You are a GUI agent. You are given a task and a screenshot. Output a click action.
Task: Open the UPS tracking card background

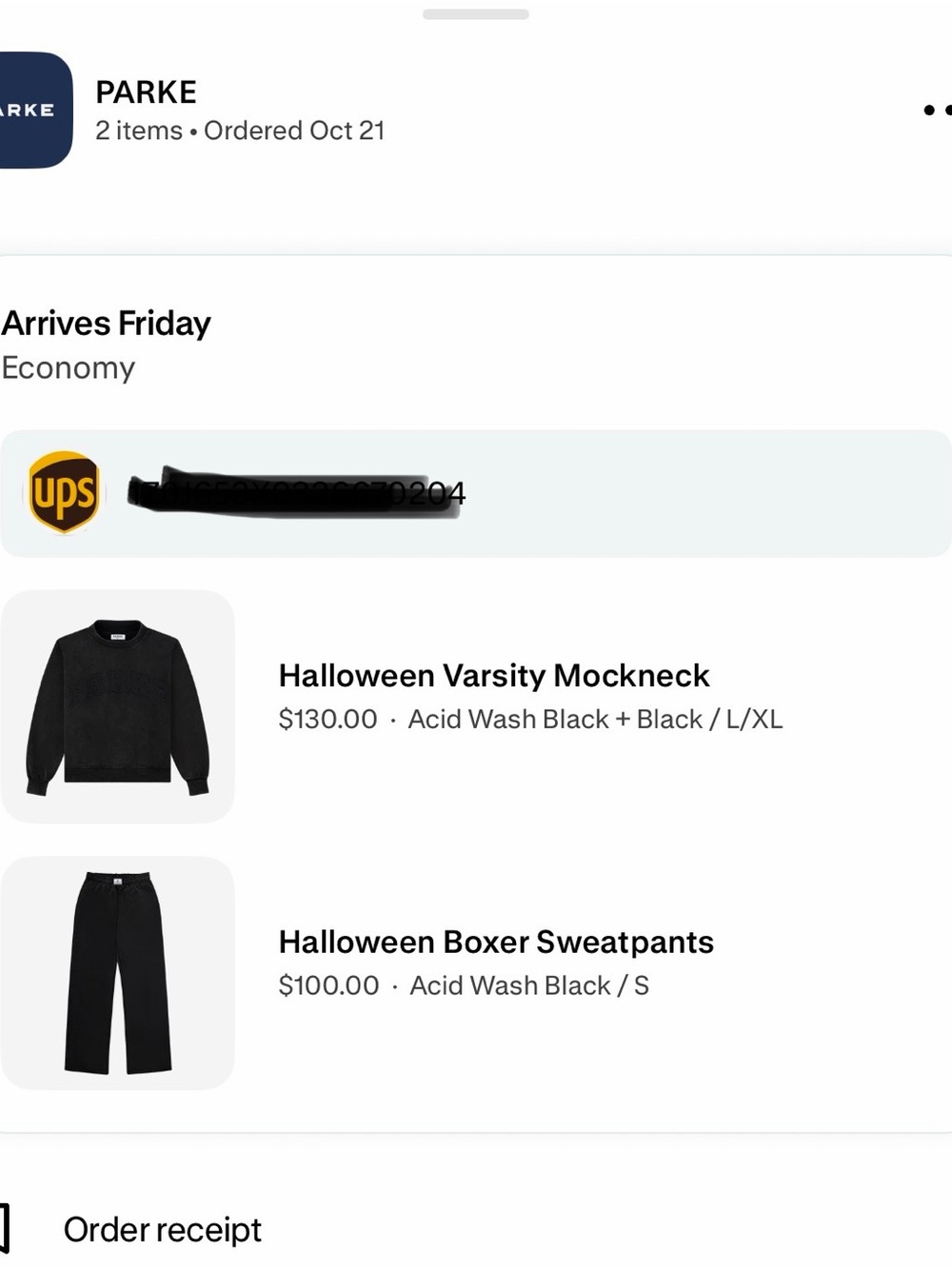(x=476, y=493)
